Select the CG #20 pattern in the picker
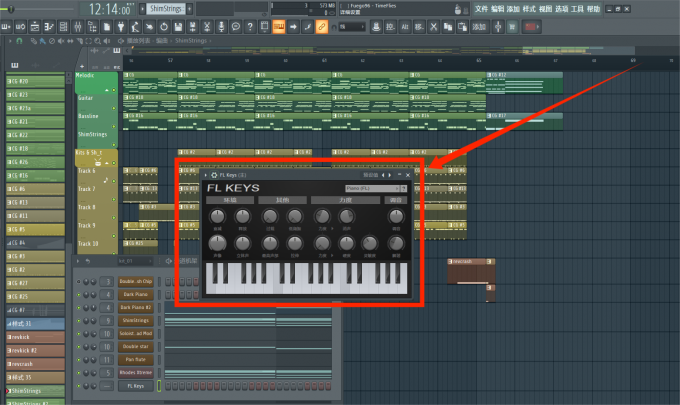Viewport: 680px width, 405px height. click(x=35, y=81)
